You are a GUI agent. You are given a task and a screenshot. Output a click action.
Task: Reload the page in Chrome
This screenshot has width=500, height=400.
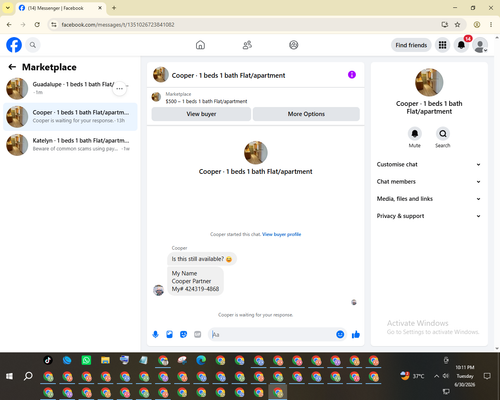(37, 25)
